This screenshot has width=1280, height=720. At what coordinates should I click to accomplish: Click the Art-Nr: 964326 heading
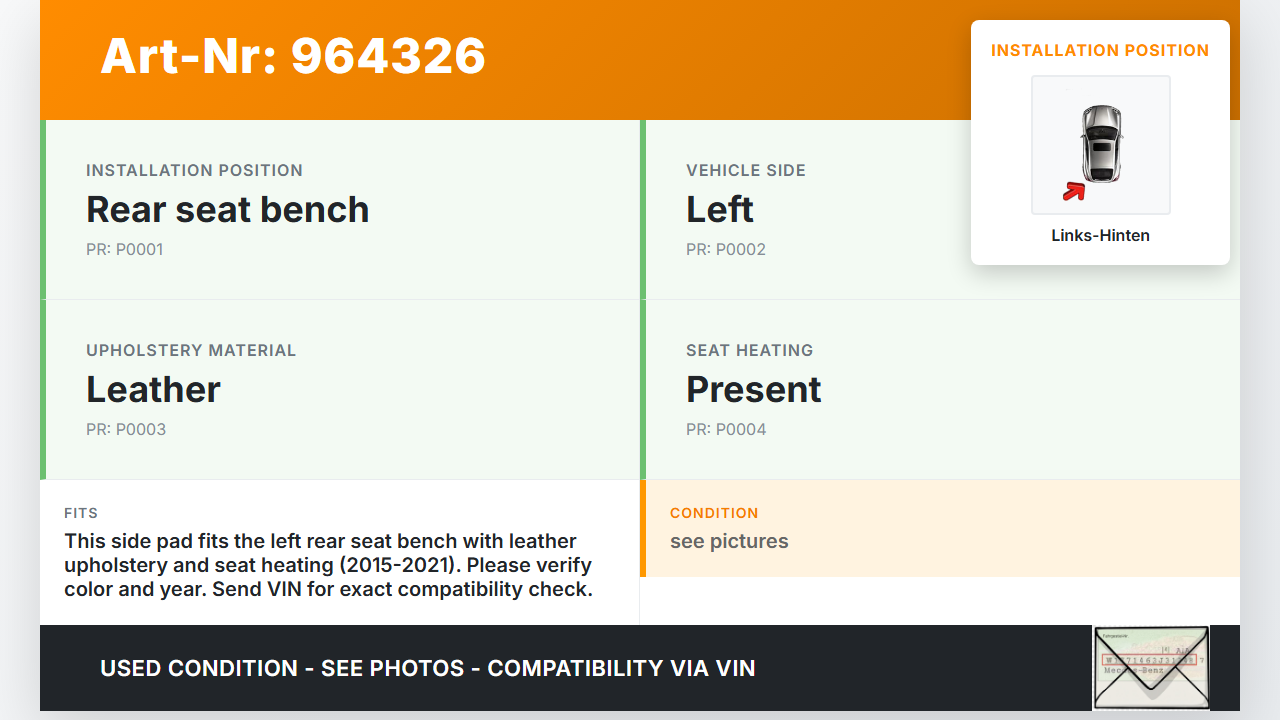coord(293,56)
